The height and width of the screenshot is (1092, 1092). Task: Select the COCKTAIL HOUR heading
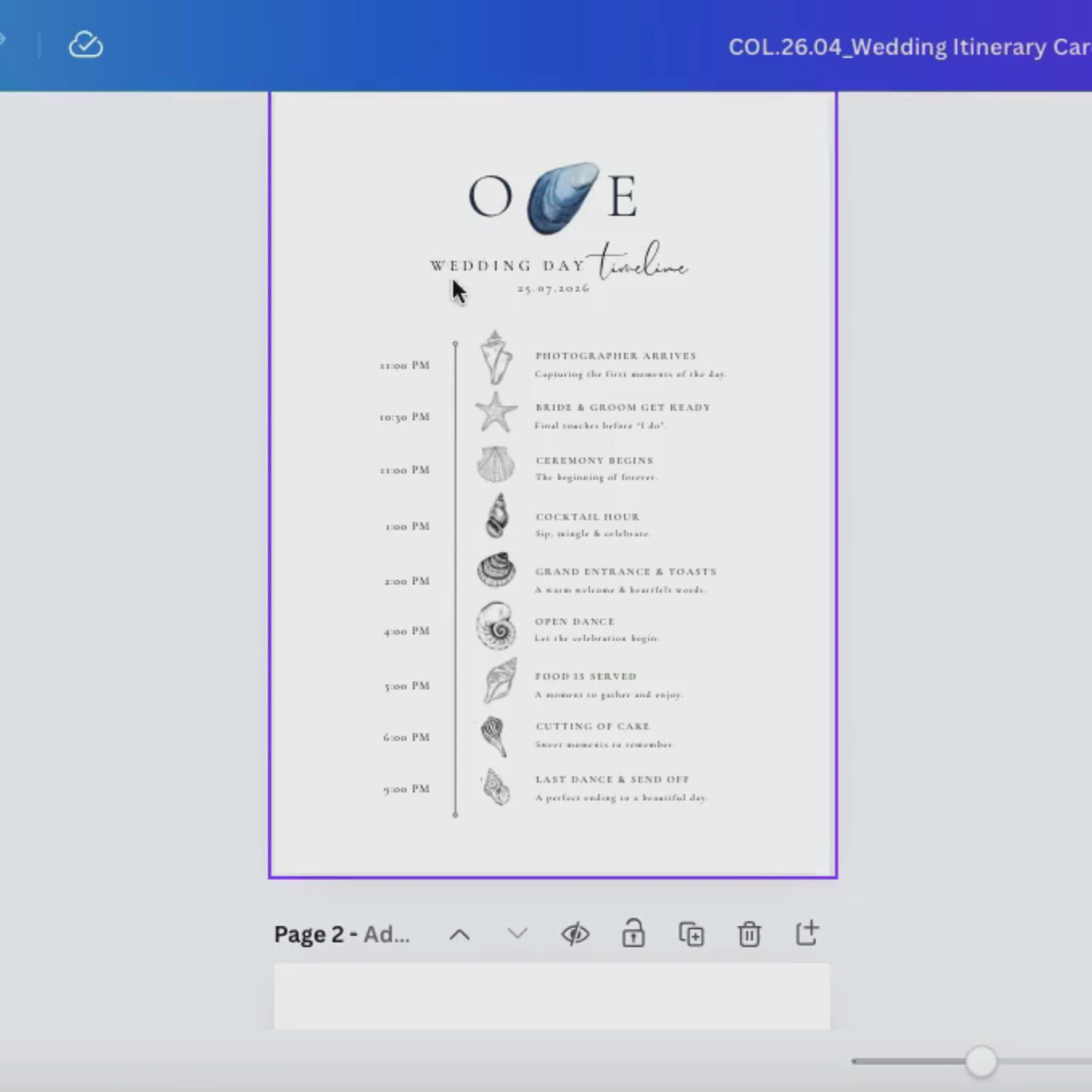click(587, 517)
